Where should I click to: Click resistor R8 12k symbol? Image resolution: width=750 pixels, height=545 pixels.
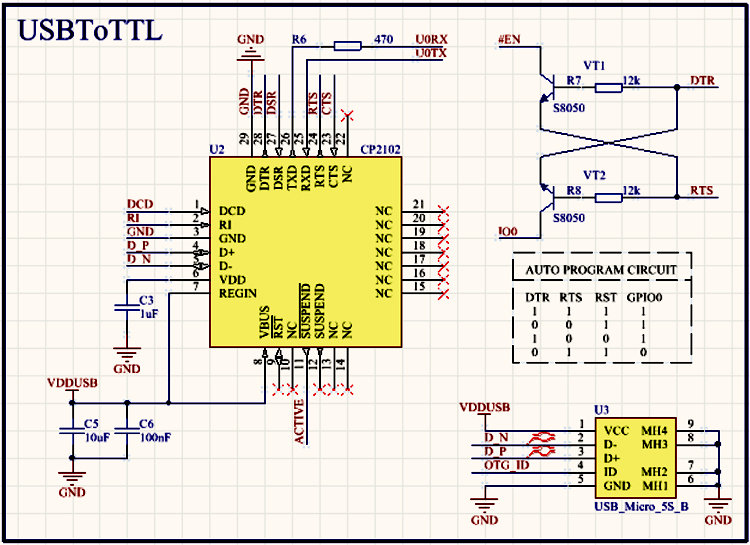(x=607, y=198)
